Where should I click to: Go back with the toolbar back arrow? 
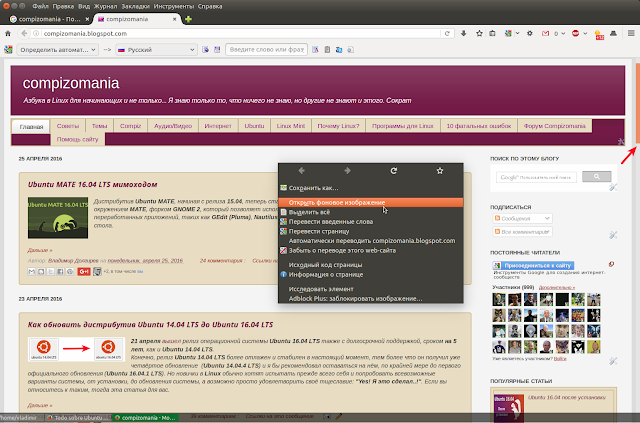pos(24,33)
